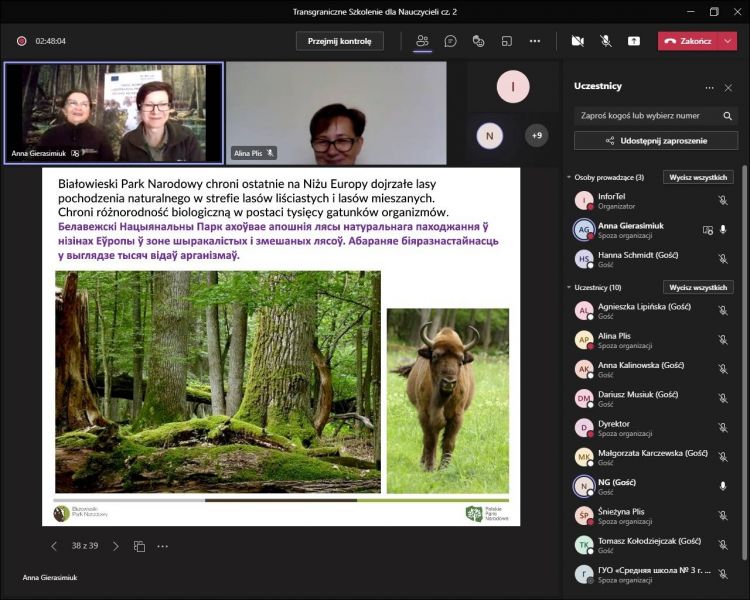Screen dimensions: 750x600
Task: Click the reactions icon in the toolbar
Action: [479, 41]
